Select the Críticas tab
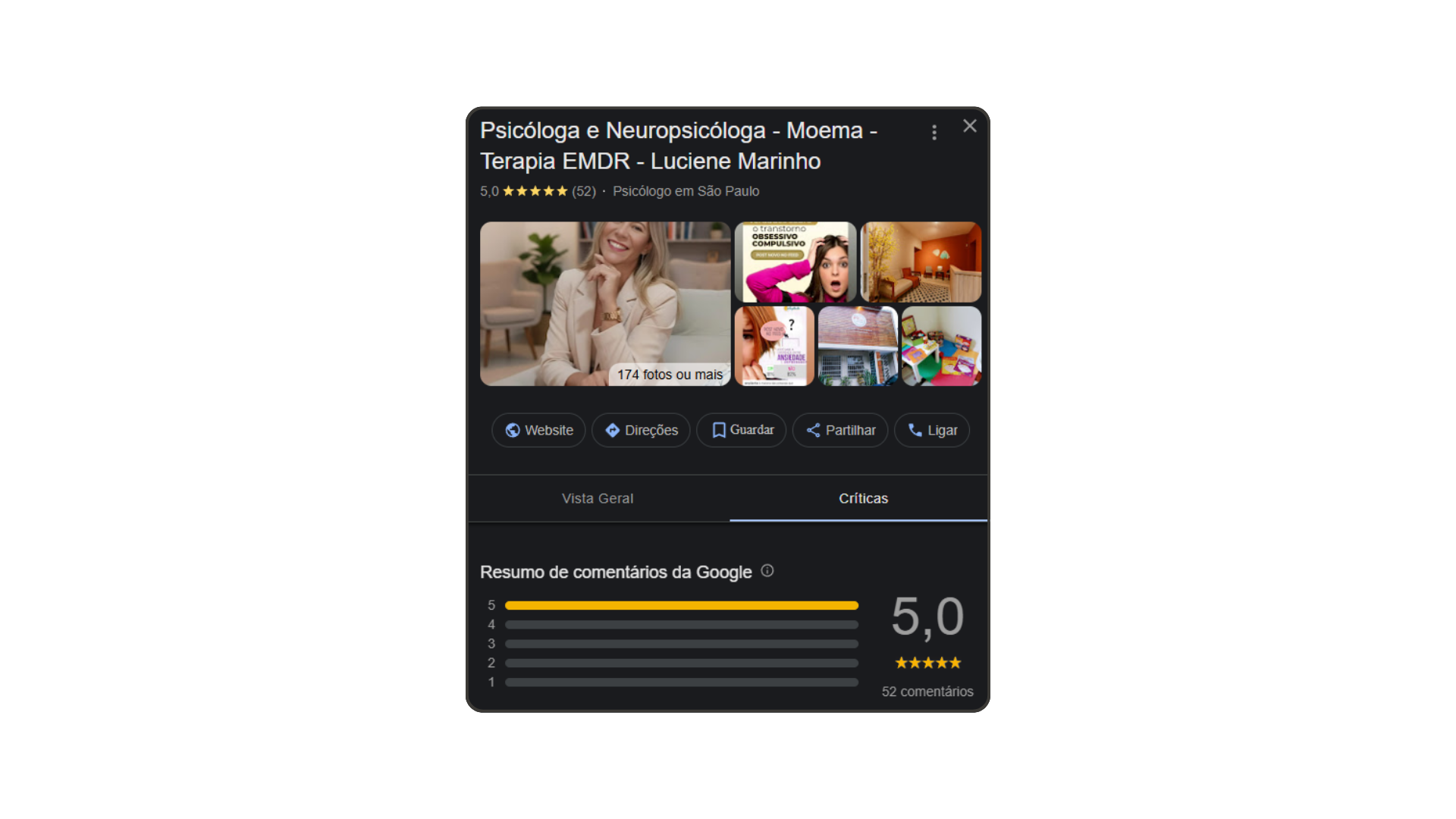The image size is (1456, 819). click(863, 498)
